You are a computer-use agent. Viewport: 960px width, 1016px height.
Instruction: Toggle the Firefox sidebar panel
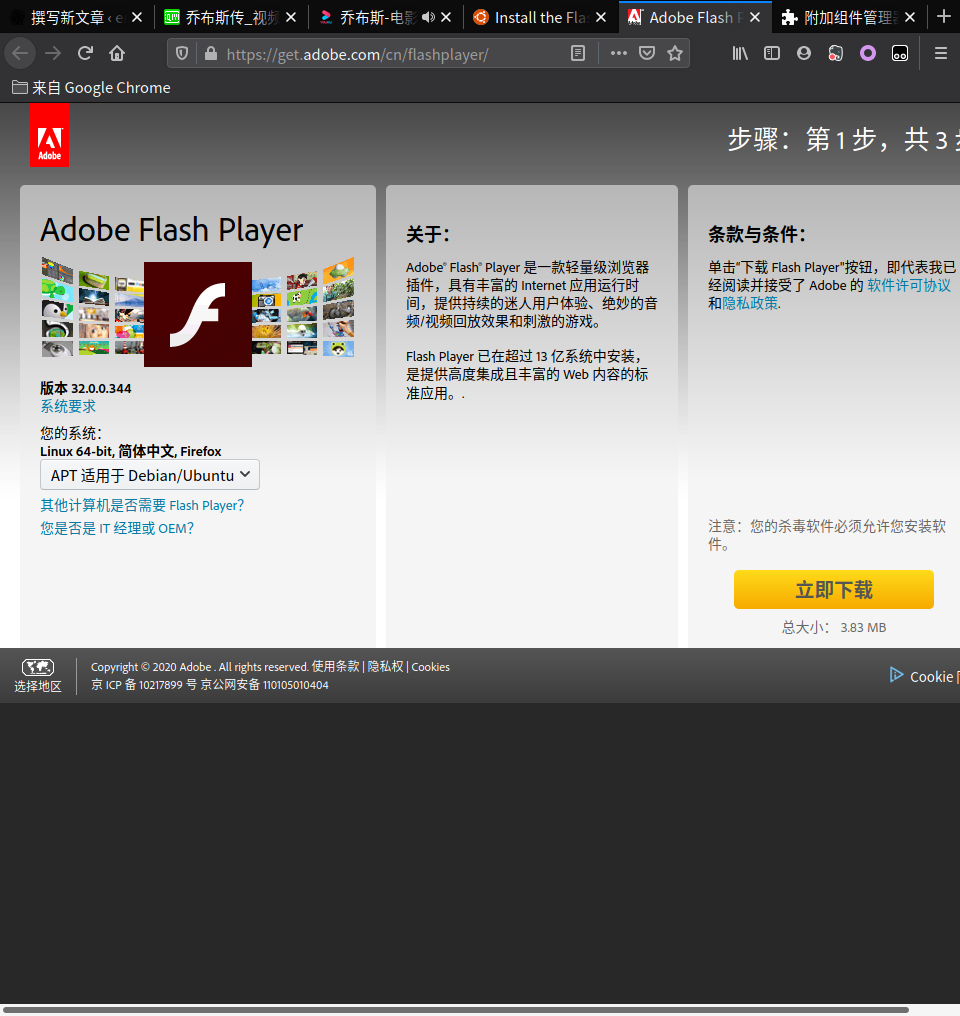(772, 53)
